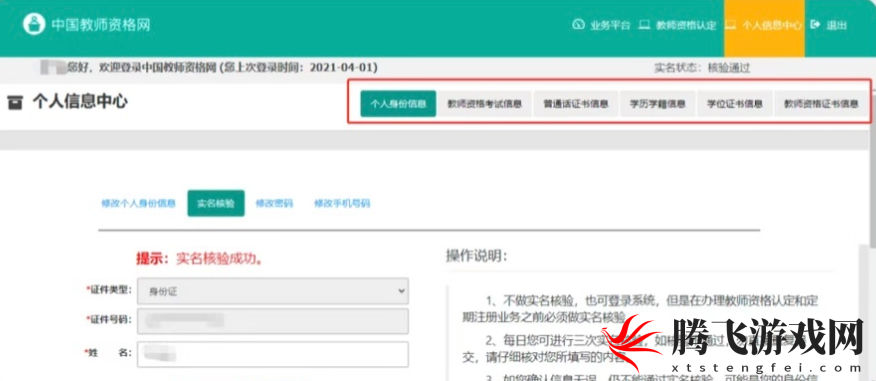
Task: Click the 证件号码 input field
Action: tap(273, 321)
